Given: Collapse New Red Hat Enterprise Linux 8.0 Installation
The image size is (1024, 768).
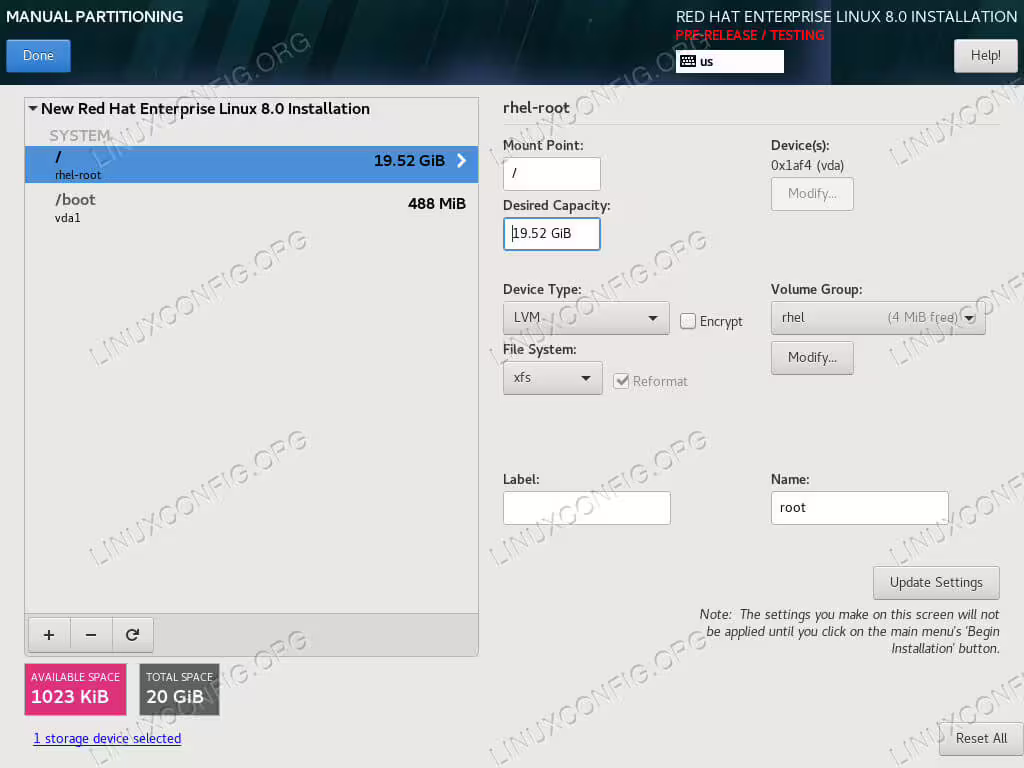Looking at the screenshot, I should pos(33,108).
